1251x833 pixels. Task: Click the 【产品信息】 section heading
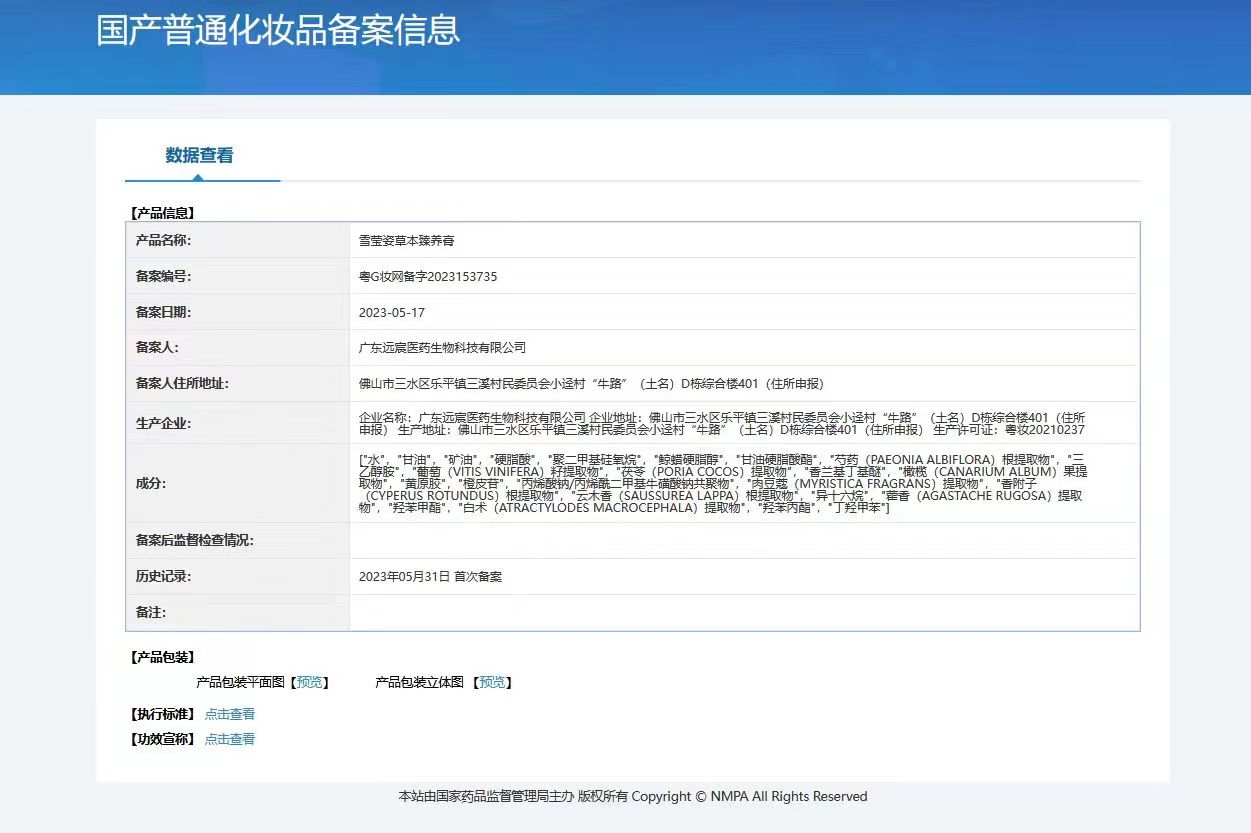tap(163, 213)
